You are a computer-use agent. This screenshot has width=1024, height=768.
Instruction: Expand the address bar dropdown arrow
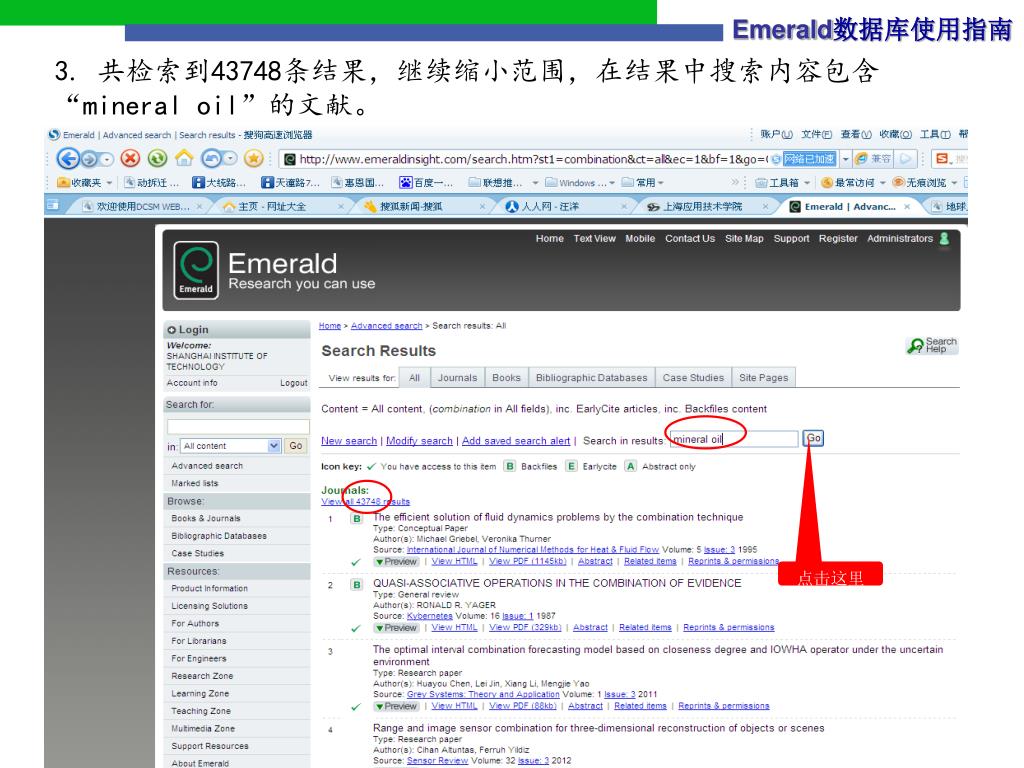[846, 159]
